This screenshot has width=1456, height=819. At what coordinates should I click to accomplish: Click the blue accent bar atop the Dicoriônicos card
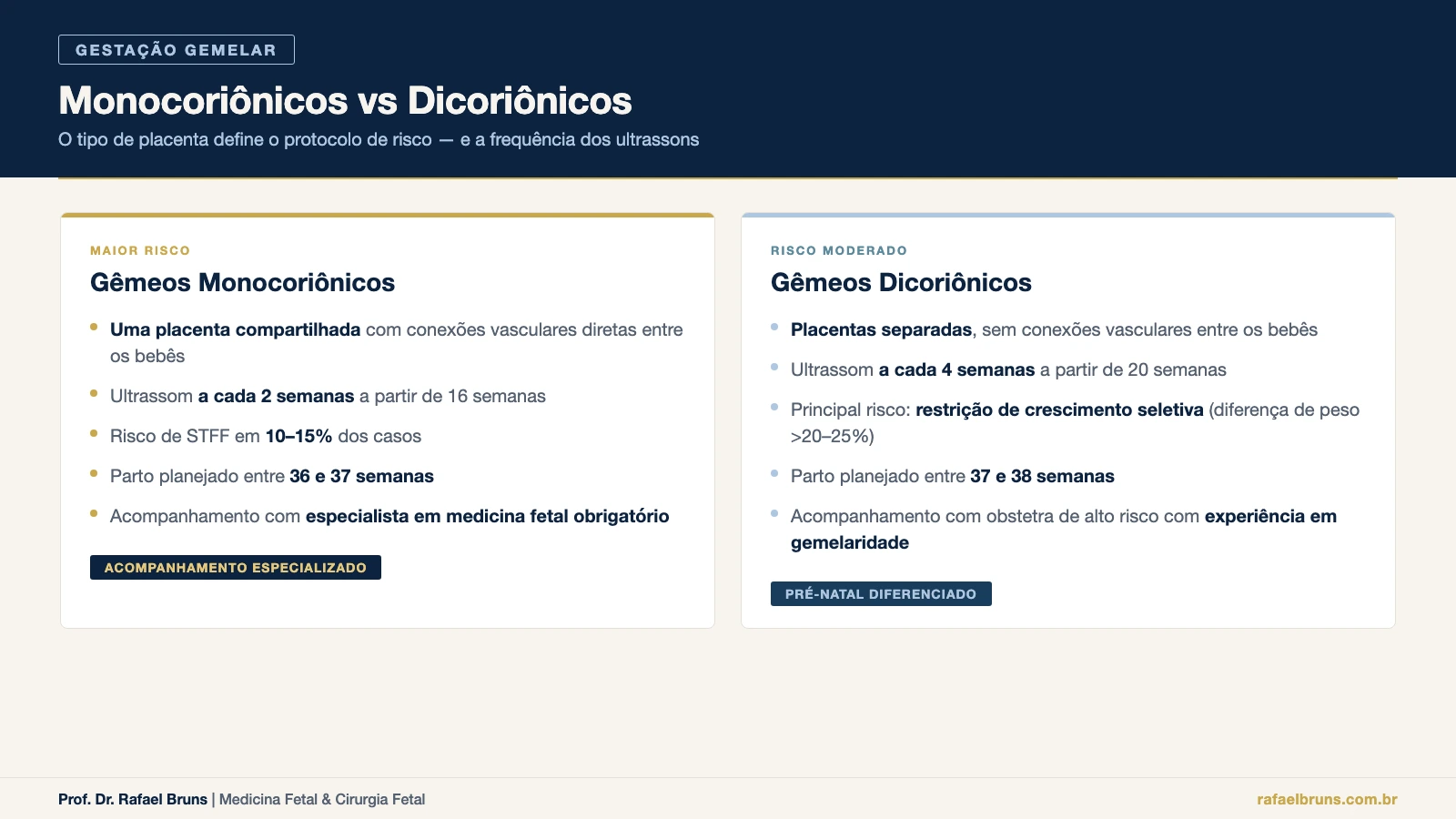click(x=1068, y=216)
